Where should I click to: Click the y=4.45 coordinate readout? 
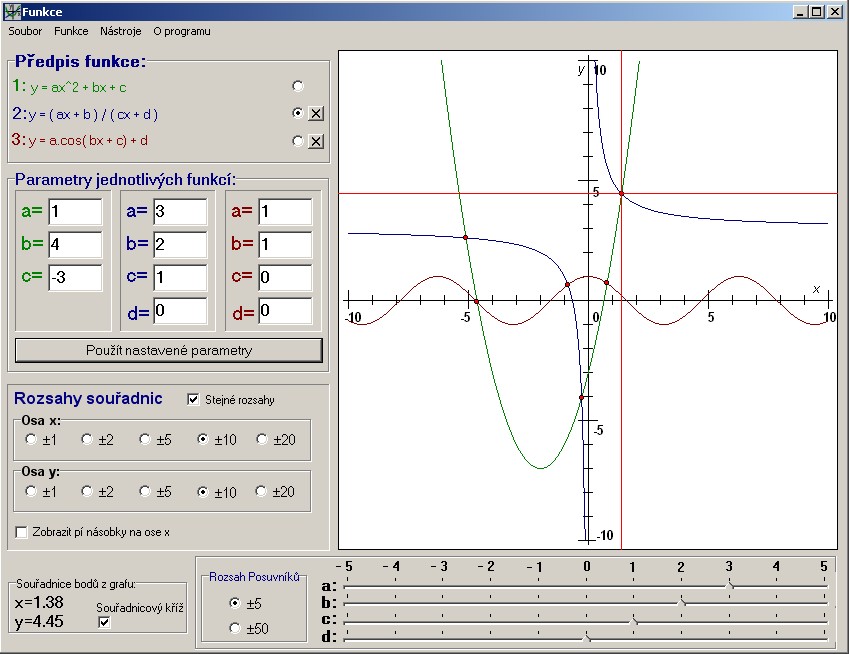[39, 621]
